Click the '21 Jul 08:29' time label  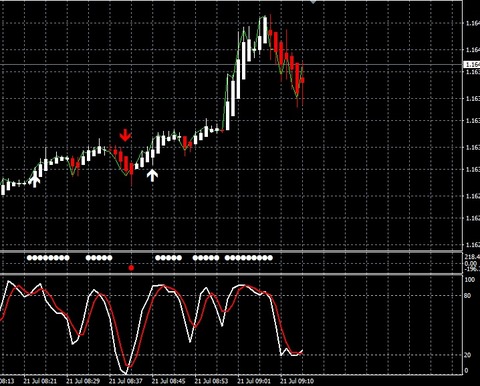[83, 381]
